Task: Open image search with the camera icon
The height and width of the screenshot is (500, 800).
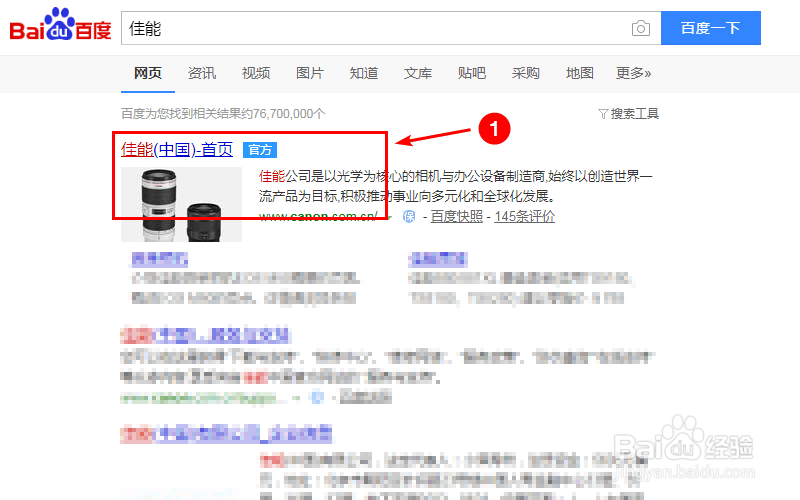Action: click(640, 28)
